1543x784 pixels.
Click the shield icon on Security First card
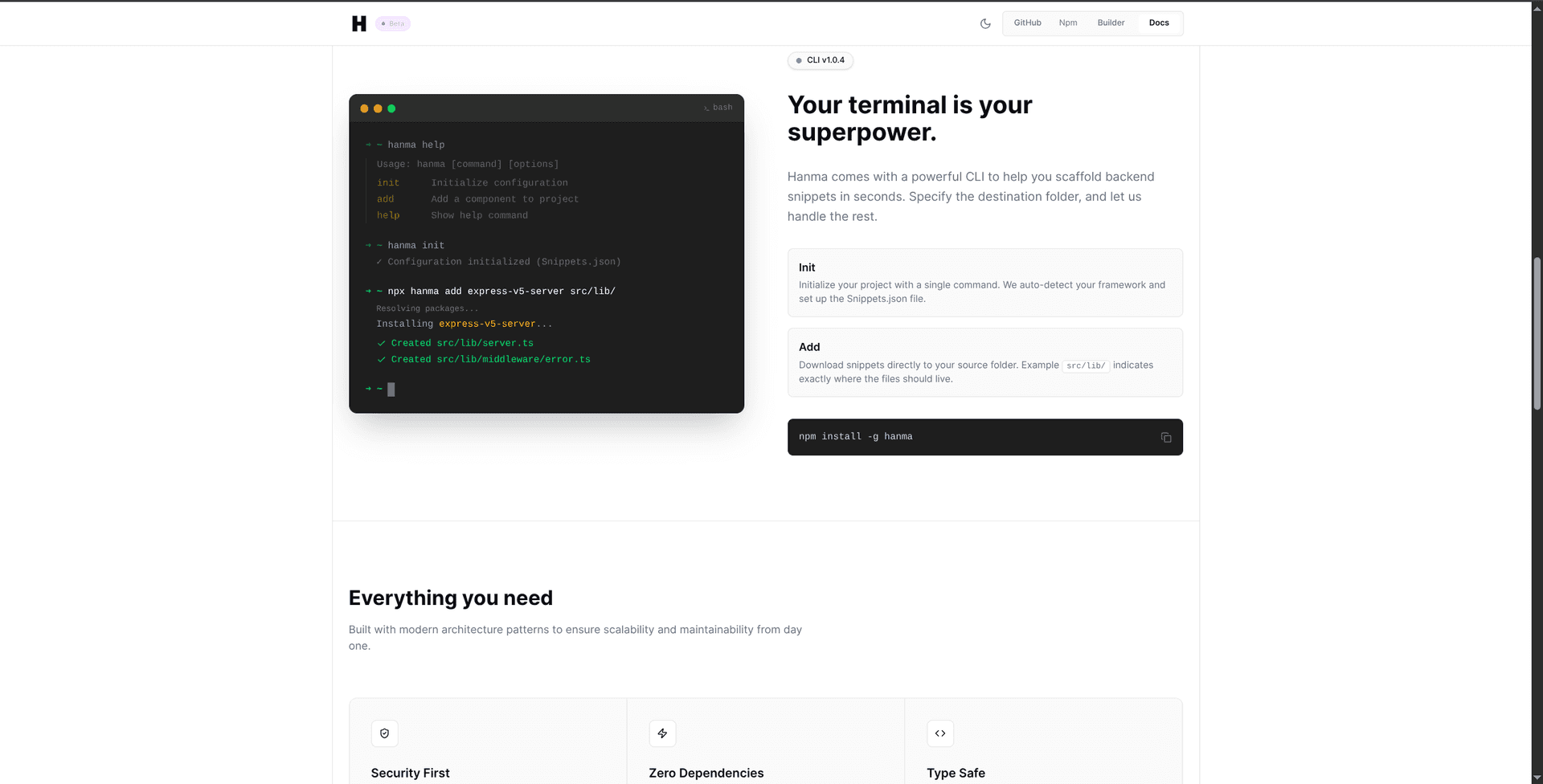click(384, 733)
